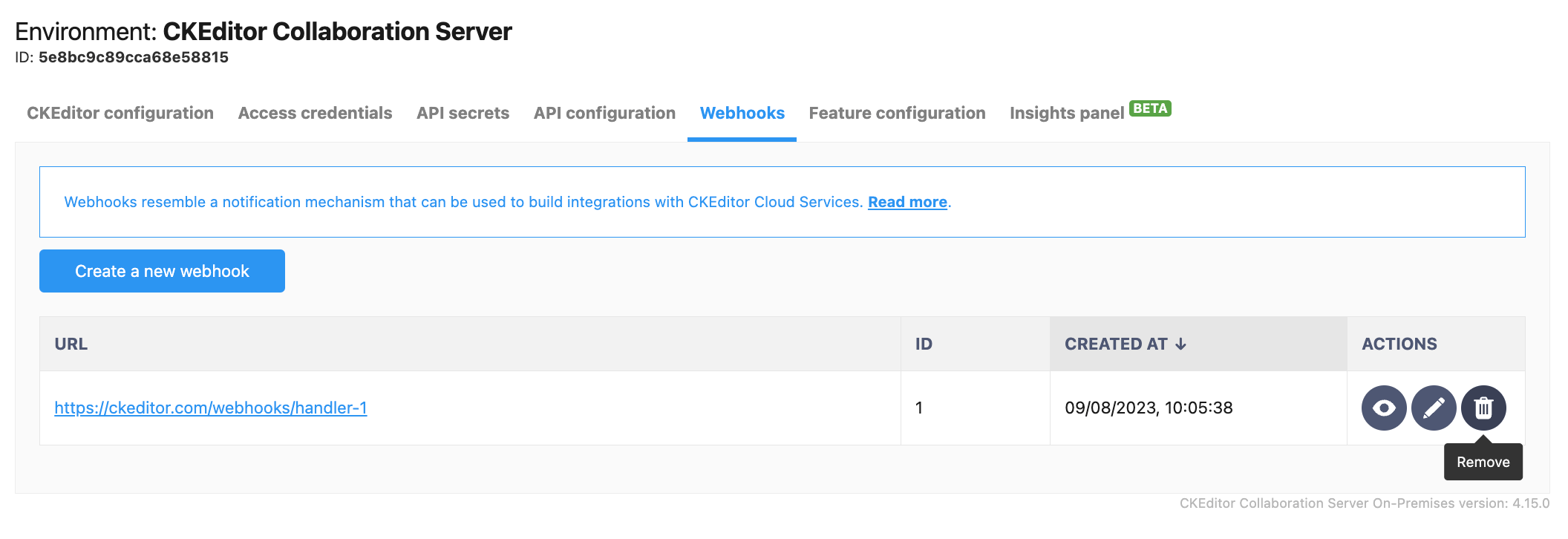
Task: Go to the API secrets tab
Action: 463,113
